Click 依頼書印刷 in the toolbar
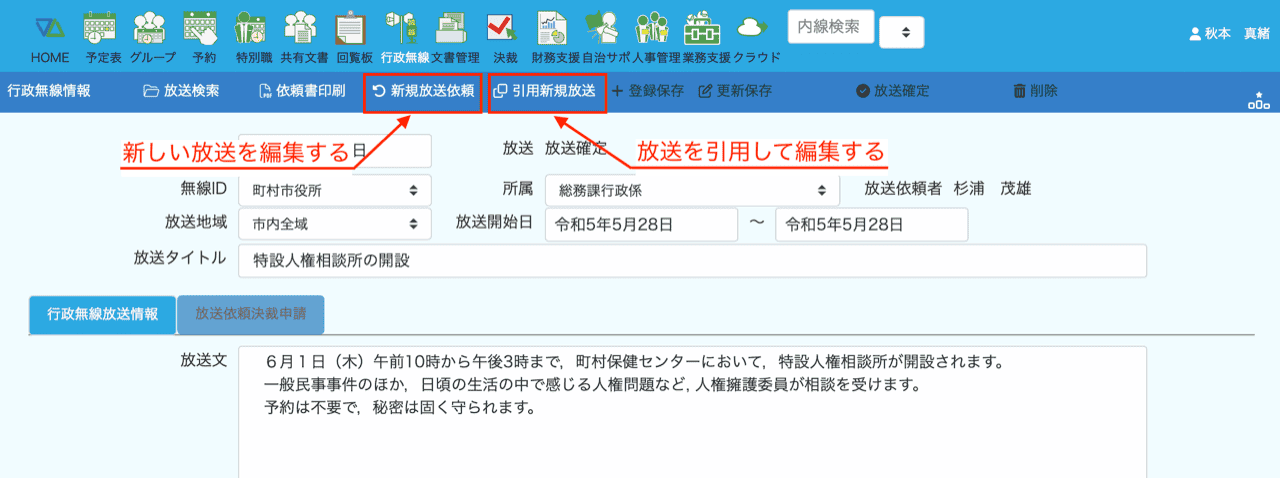1280x478 pixels. 302,91
